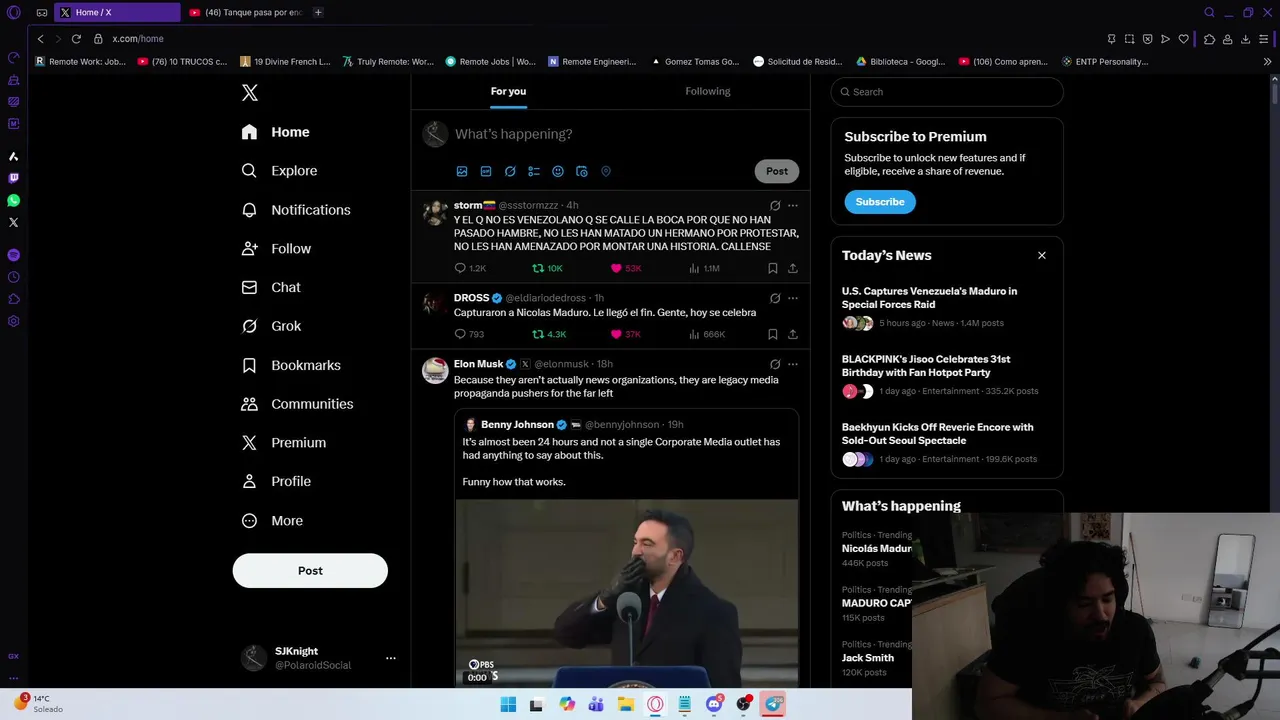
Task: Click the gray Post button in composer
Action: (777, 171)
